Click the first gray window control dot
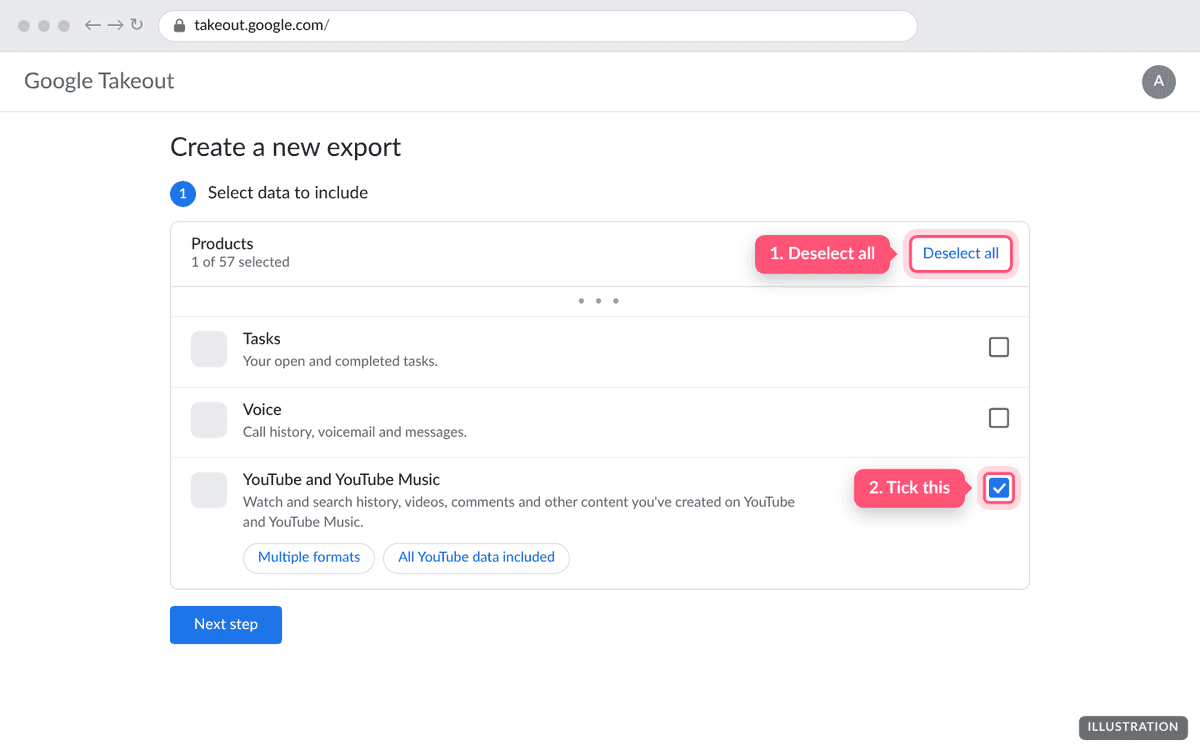The height and width of the screenshot is (750, 1200). (24, 26)
